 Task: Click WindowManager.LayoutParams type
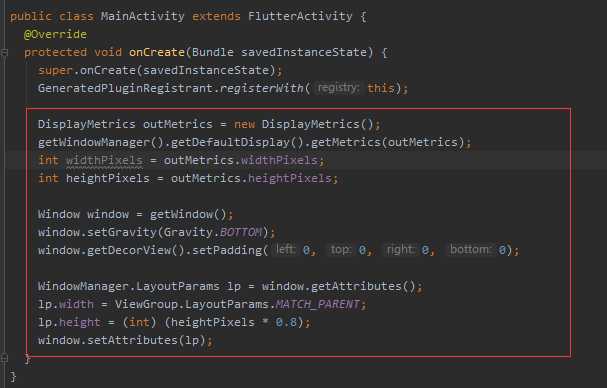pos(129,286)
